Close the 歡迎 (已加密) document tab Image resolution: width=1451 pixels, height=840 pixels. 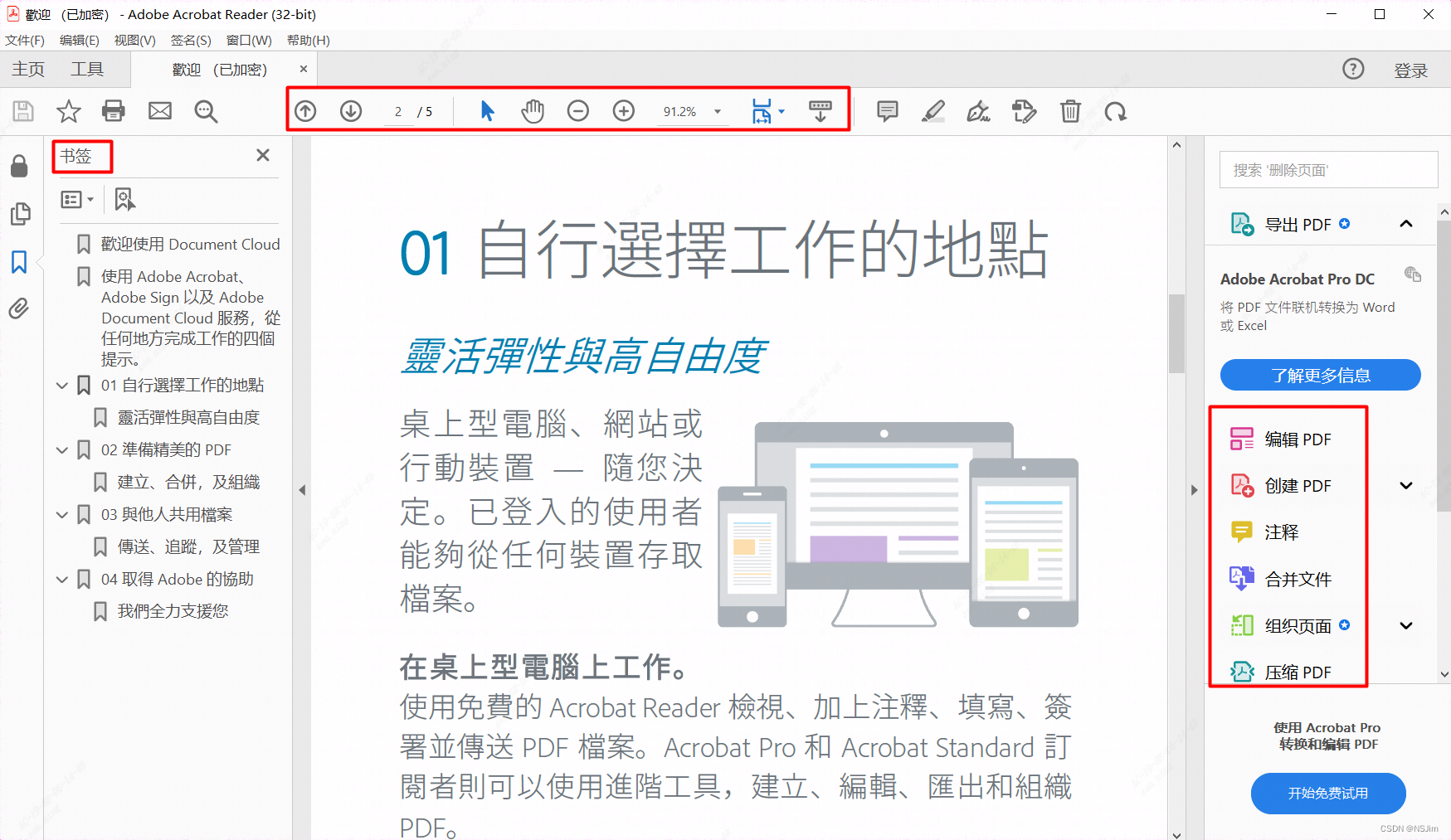pyautogui.click(x=304, y=70)
